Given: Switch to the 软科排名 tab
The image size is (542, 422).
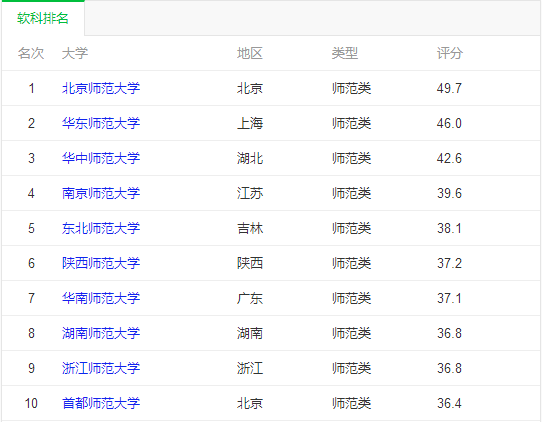Looking at the screenshot, I should (43, 18).
